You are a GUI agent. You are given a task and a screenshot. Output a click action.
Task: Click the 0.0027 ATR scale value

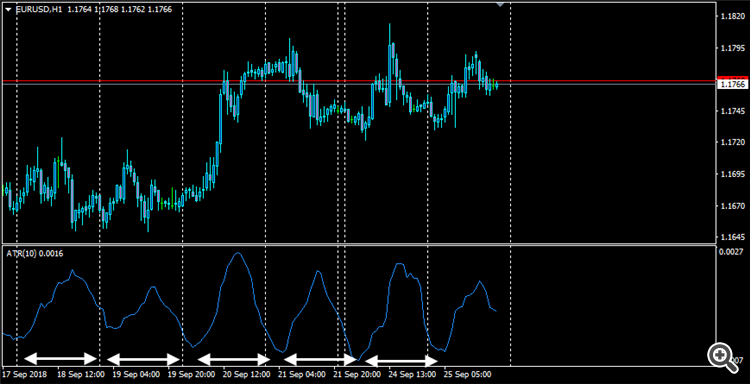732,252
